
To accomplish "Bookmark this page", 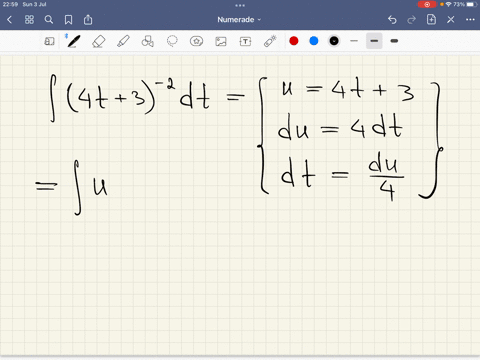I will [x=68, y=20].
